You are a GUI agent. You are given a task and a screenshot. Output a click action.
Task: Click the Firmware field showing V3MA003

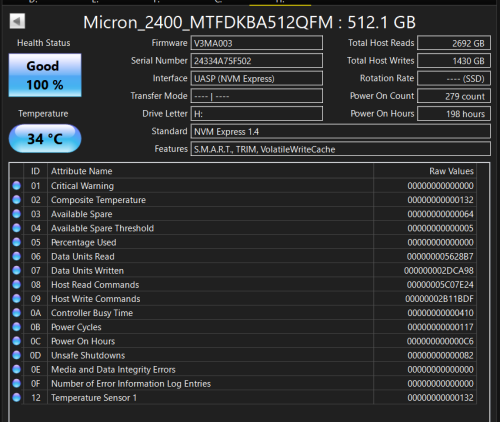point(257,43)
